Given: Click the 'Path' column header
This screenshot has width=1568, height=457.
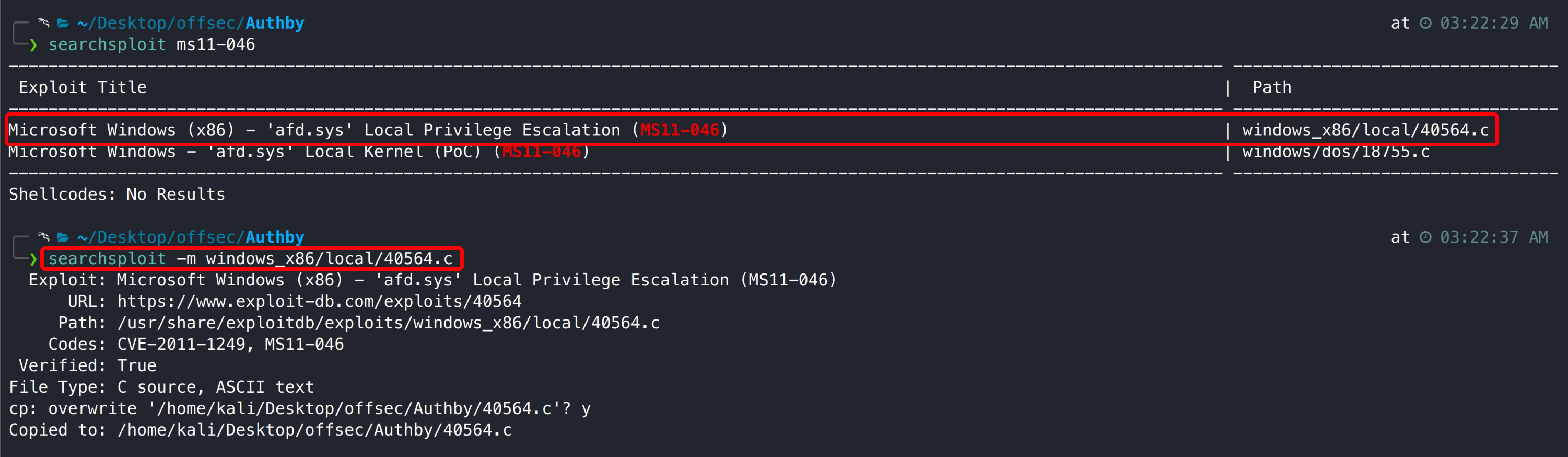Looking at the screenshot, I should click(x=1271, y=88).
